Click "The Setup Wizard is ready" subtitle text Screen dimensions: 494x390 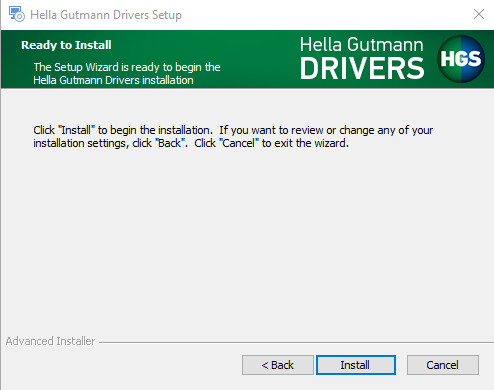click(127, 74)
